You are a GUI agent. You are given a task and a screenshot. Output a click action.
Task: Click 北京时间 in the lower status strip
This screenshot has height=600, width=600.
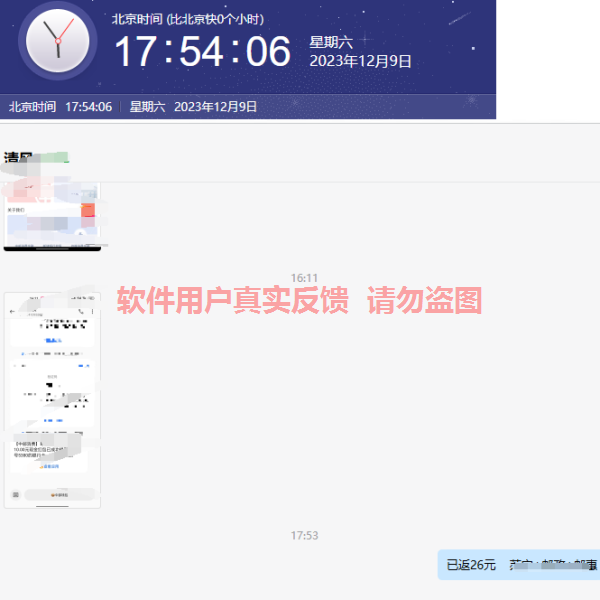pyautogui.click(x=31, y=107)
